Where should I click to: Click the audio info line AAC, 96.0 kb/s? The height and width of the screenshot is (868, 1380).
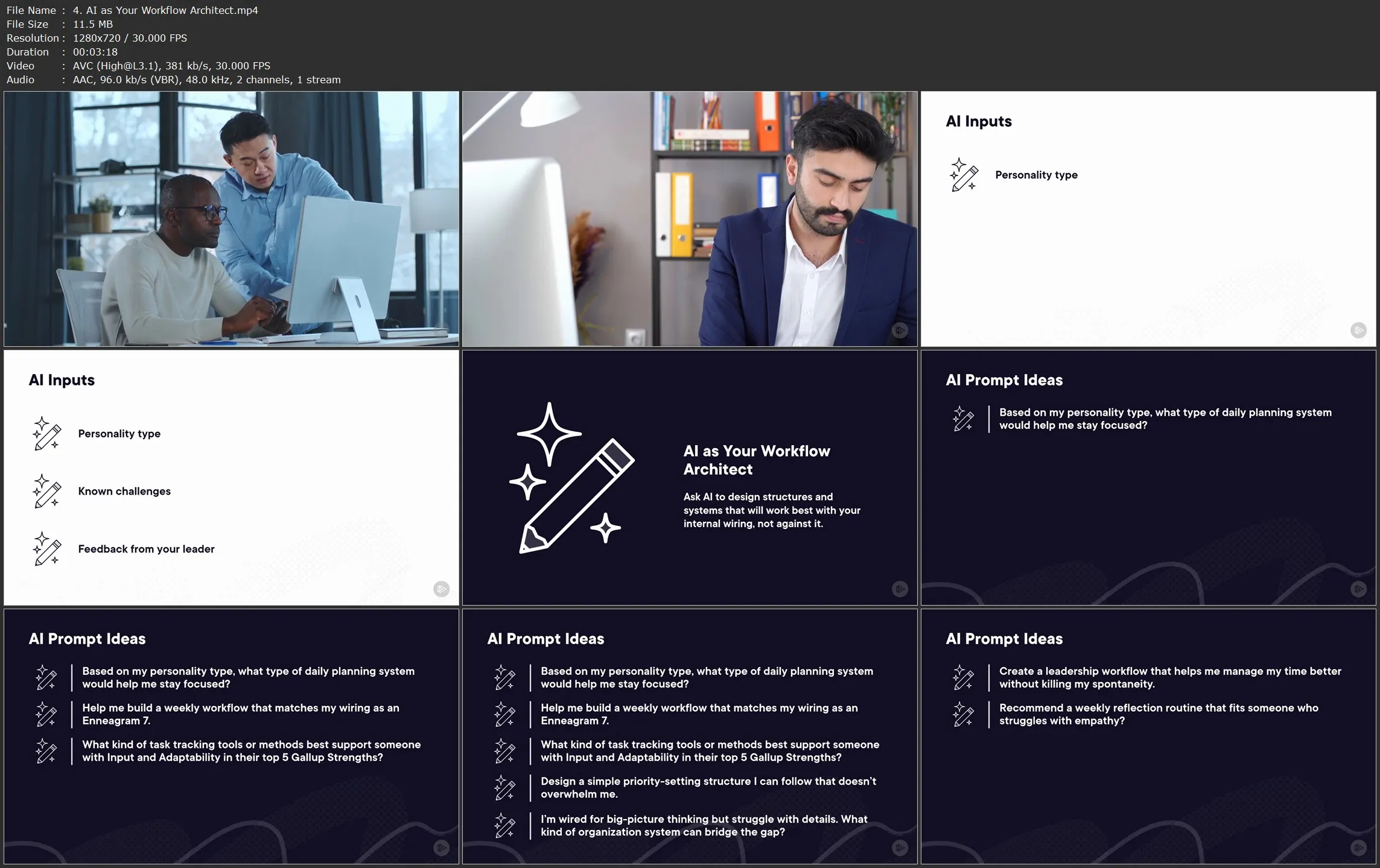tap(206, 80)
